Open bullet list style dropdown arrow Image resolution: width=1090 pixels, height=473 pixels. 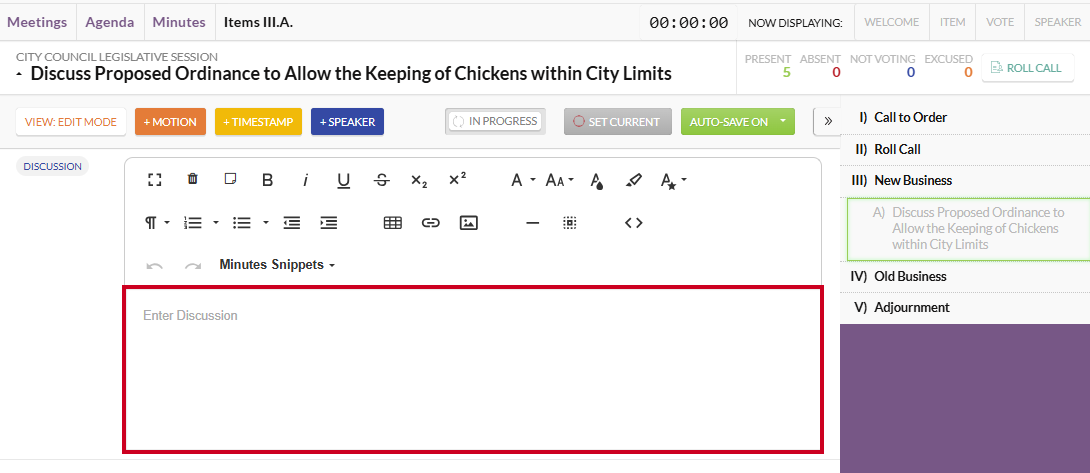coord(266,223)
